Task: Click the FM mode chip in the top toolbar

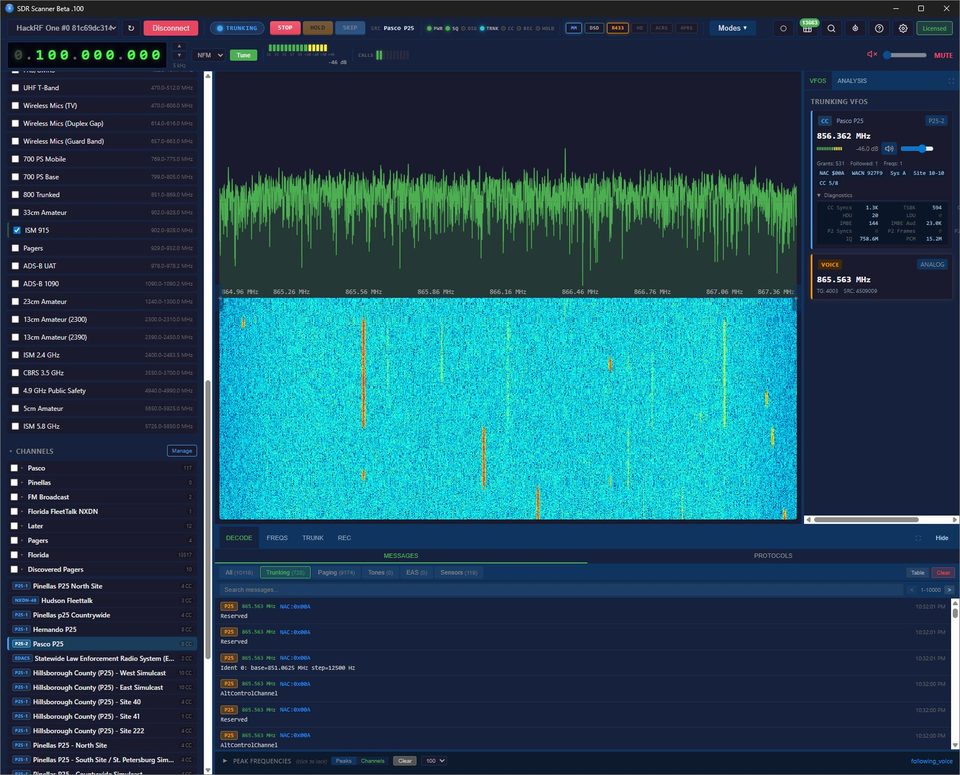Action: point(574,28)
